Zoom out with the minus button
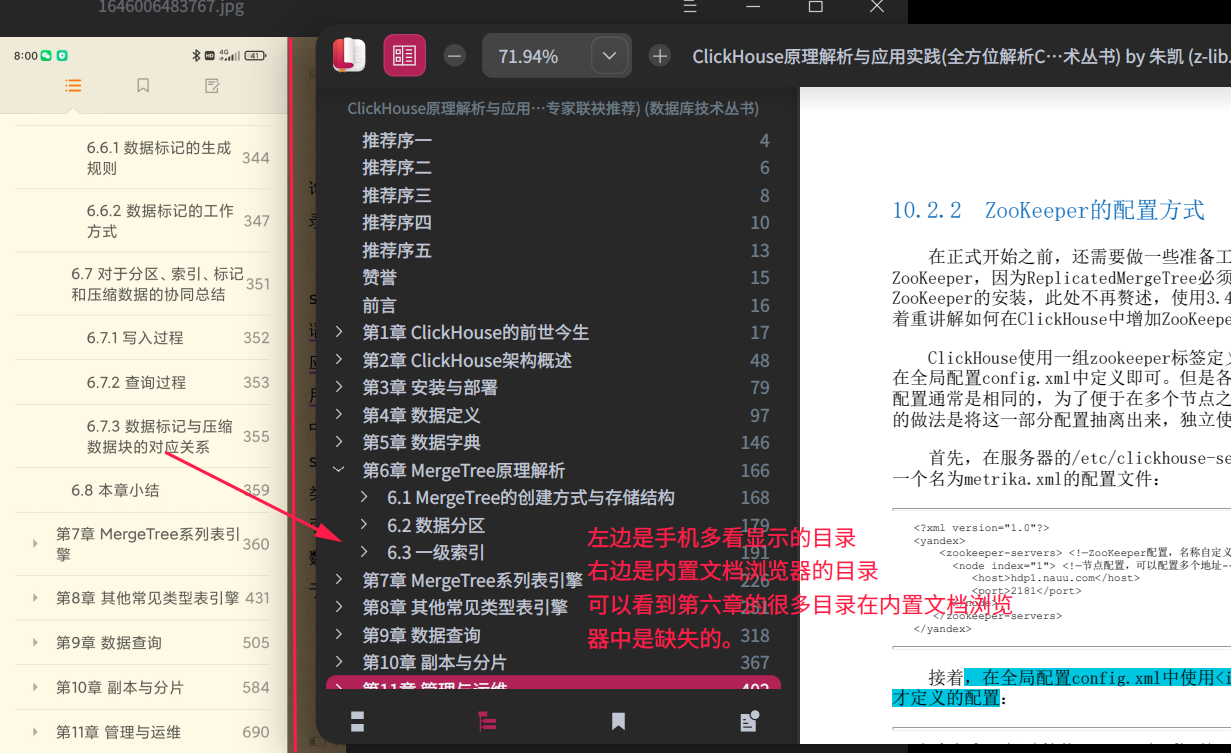Screen dimensions: 1231x753 tap(455, 56)
